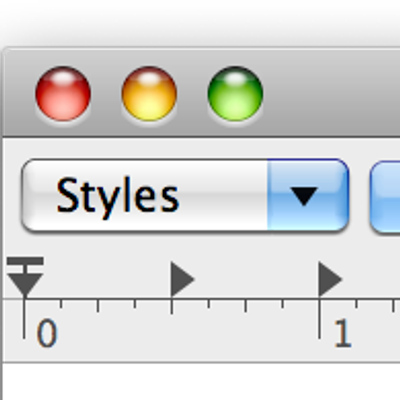The image size is (400, 400).
Task: Click the blue button right of Styles
Action: click(385, 196)
